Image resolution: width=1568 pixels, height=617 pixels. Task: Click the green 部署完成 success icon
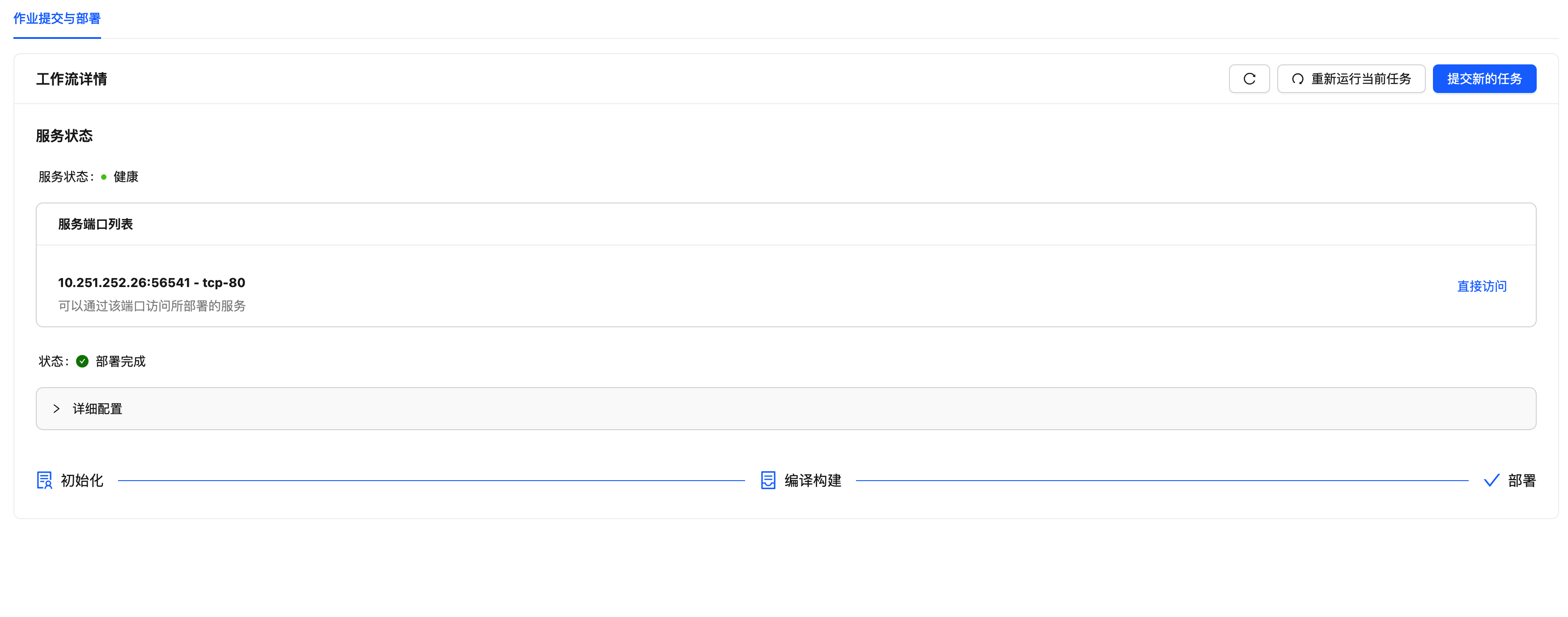[x=82, y=361]
